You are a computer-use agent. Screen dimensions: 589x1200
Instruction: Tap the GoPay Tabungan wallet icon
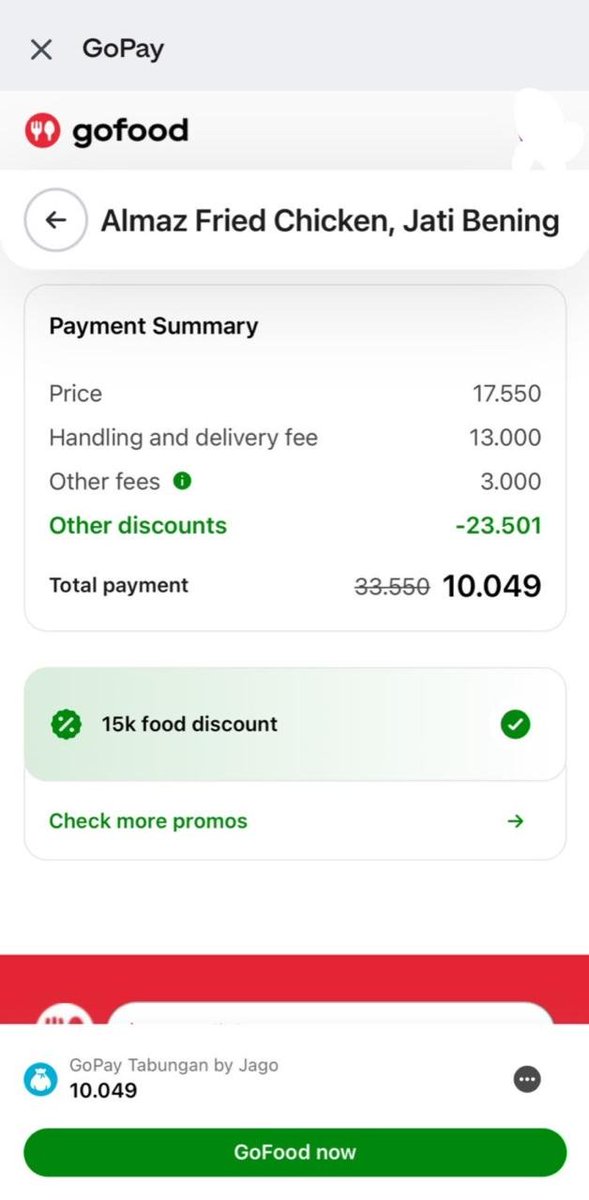[41, 1079]
